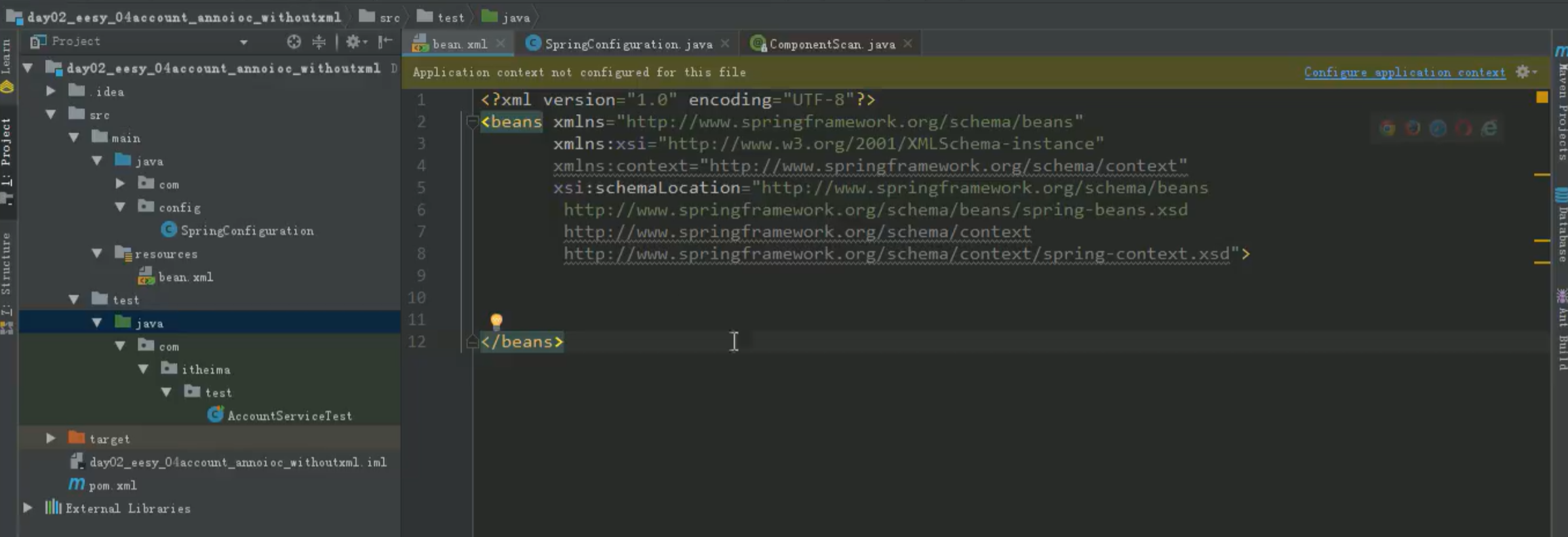Expand External Libraries arrow
1568x537 pixels.
[28, 508]
